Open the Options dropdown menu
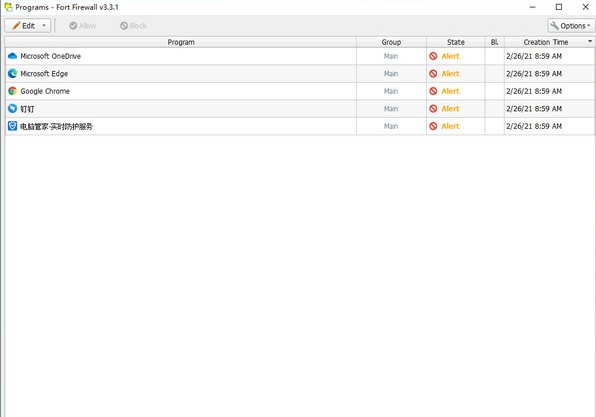This screenshot has width=596, height=417. [571, 26]
